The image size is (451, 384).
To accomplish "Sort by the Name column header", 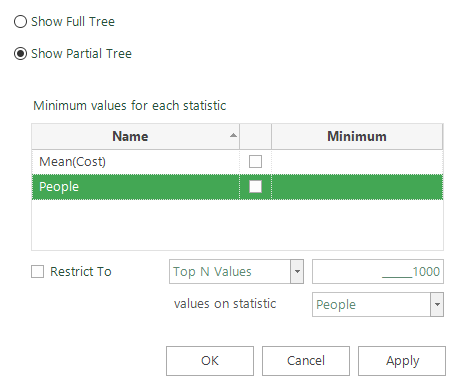I will 135,136.
